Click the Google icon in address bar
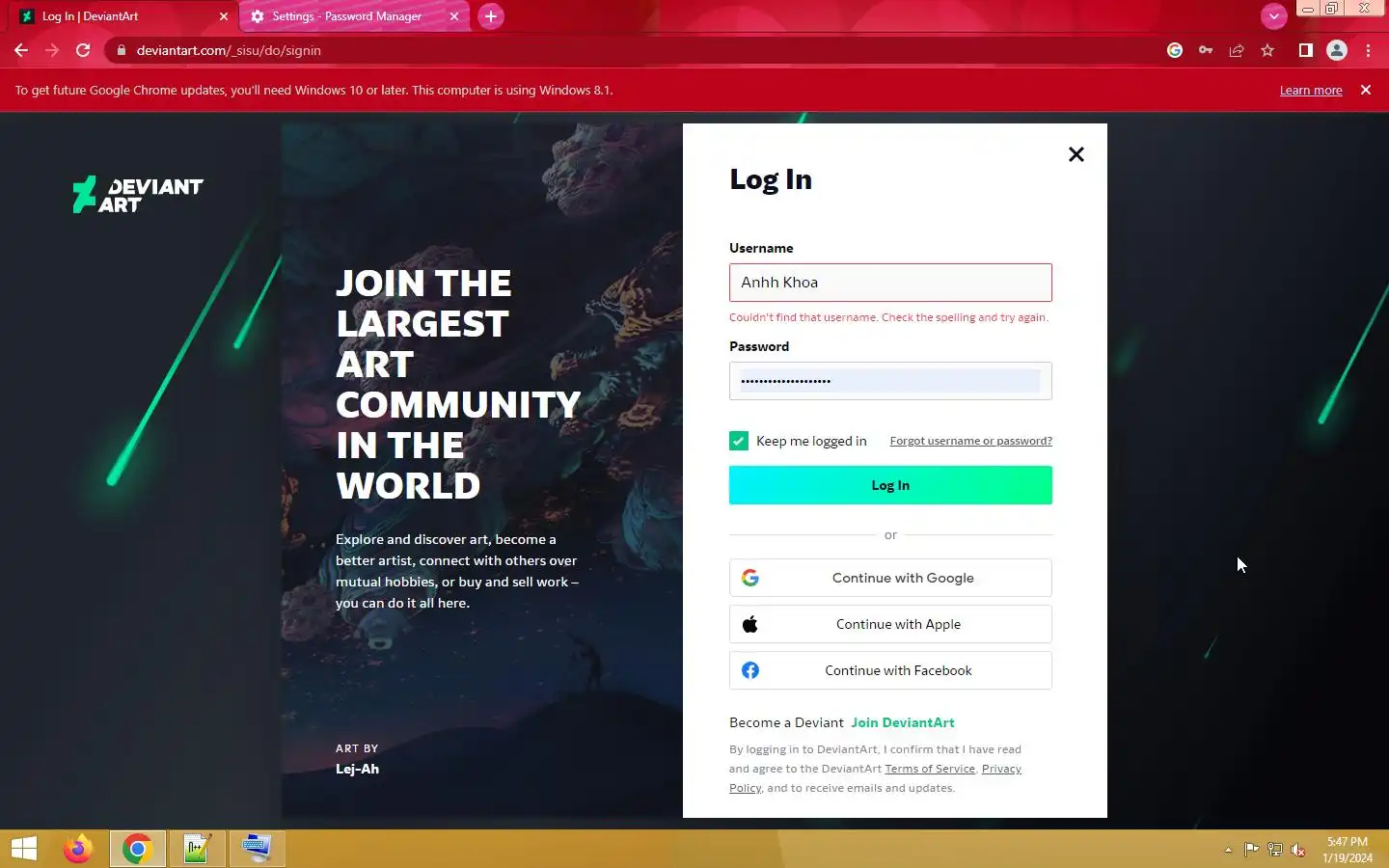Viewport: 1389px width, 868px height. click(1175, 50)
